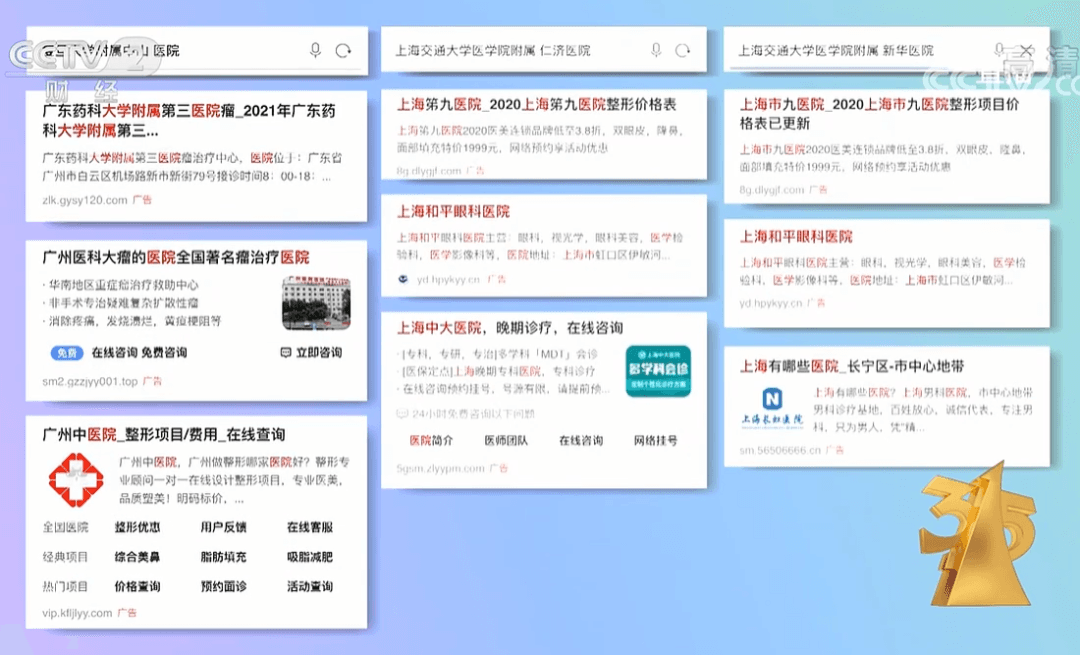Click 网络挂号 link
Viewport: 1080px width, 655px height.
655,440
